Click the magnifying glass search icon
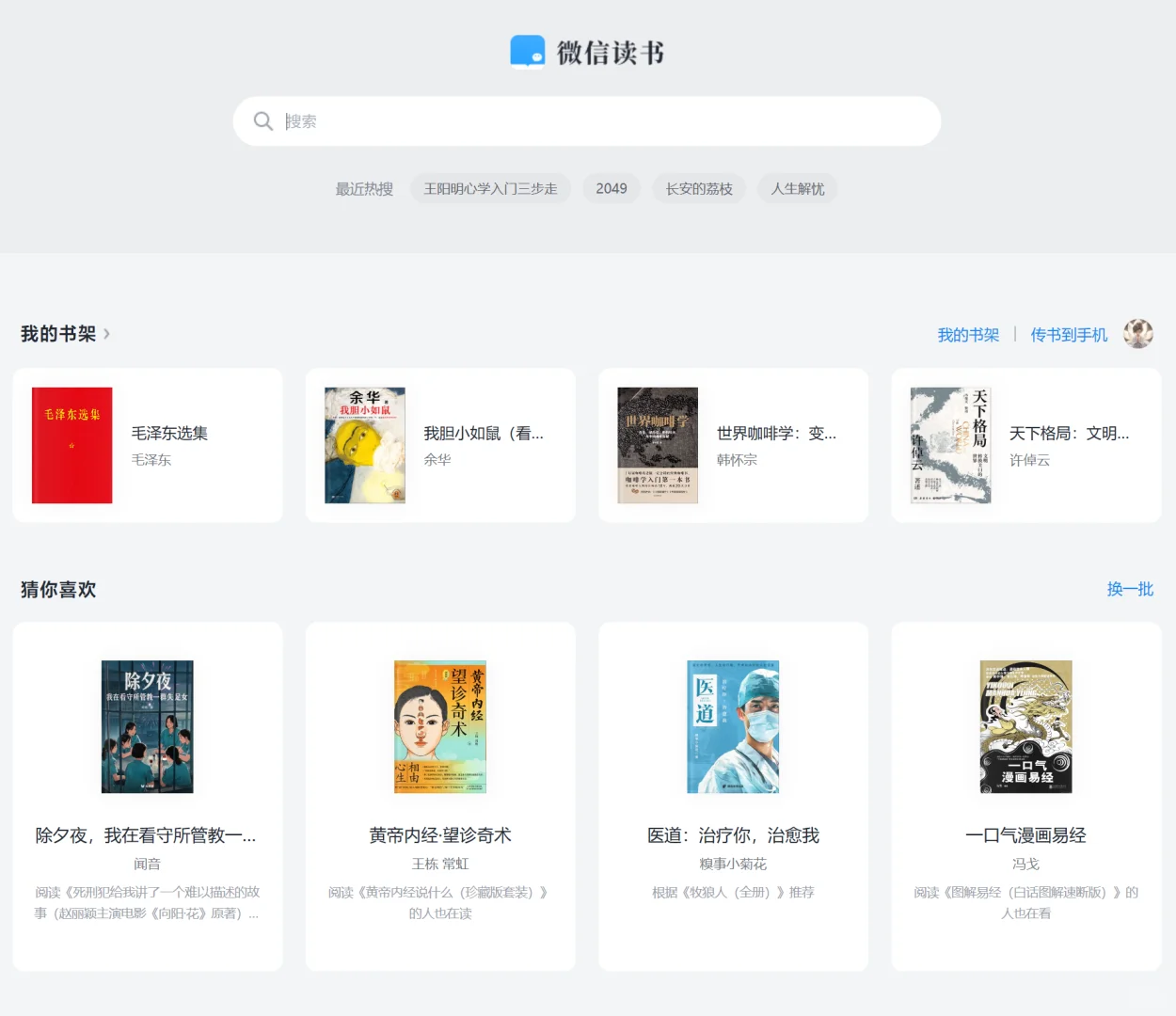Image resolution: width=1176 pixels, height=1016 pixels. click(x=263, y=121)
